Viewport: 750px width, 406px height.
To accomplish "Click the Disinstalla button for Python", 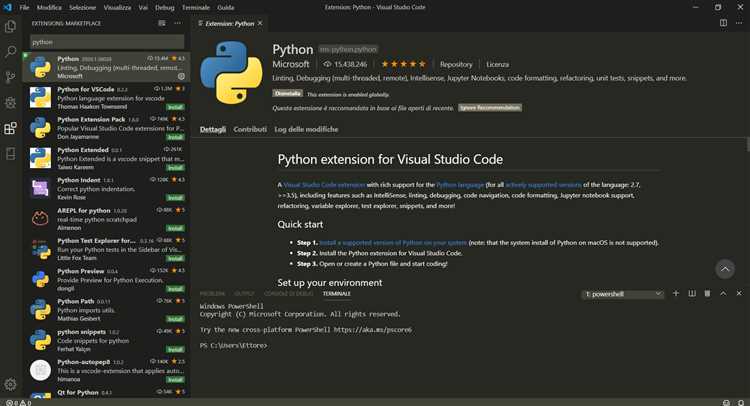I will (x=287, y=94).
